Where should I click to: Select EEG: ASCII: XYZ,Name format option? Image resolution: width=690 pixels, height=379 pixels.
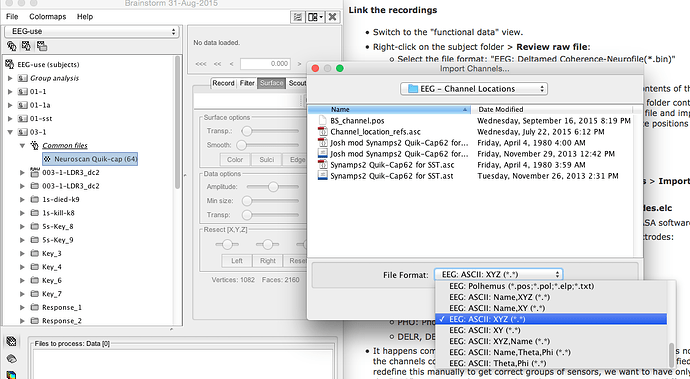pyautogui.click(x=499, y=341)
